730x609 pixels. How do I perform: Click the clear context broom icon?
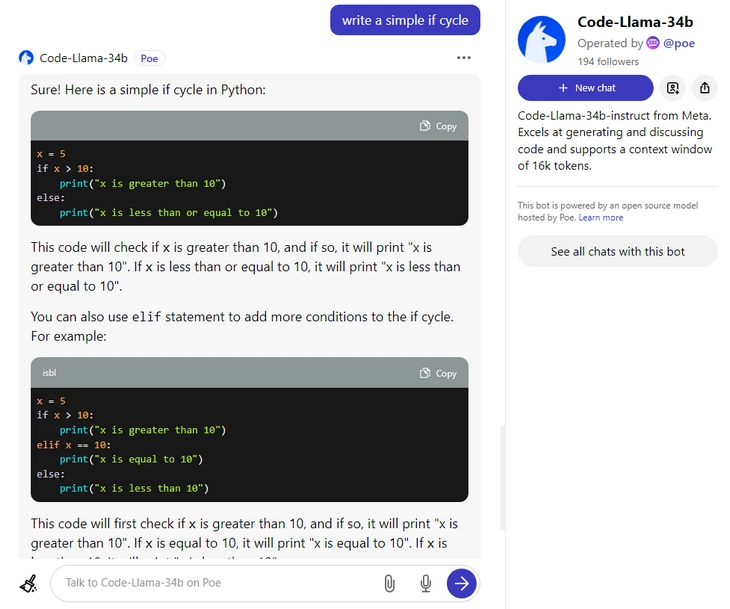pos(28,583)
